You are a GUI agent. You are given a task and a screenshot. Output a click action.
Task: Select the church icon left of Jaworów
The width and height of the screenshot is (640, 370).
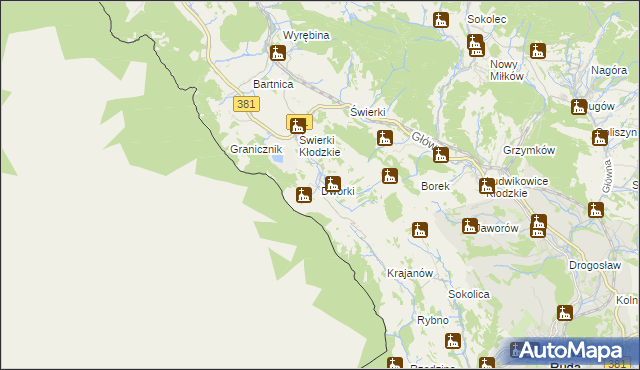[470, 226]
